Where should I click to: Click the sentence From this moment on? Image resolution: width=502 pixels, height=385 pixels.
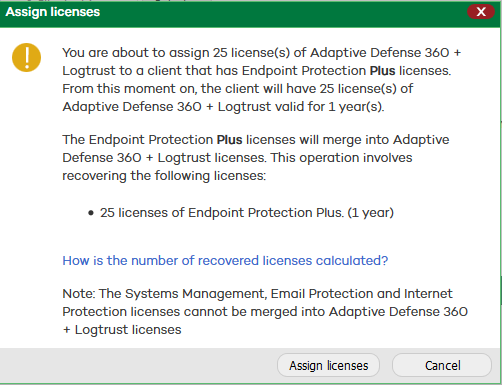pos(238,89)
